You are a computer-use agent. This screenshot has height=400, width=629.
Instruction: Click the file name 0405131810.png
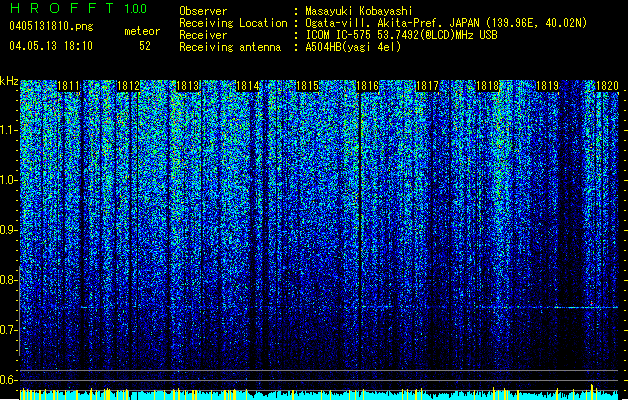pyautogui.click(x=51, y=26)
